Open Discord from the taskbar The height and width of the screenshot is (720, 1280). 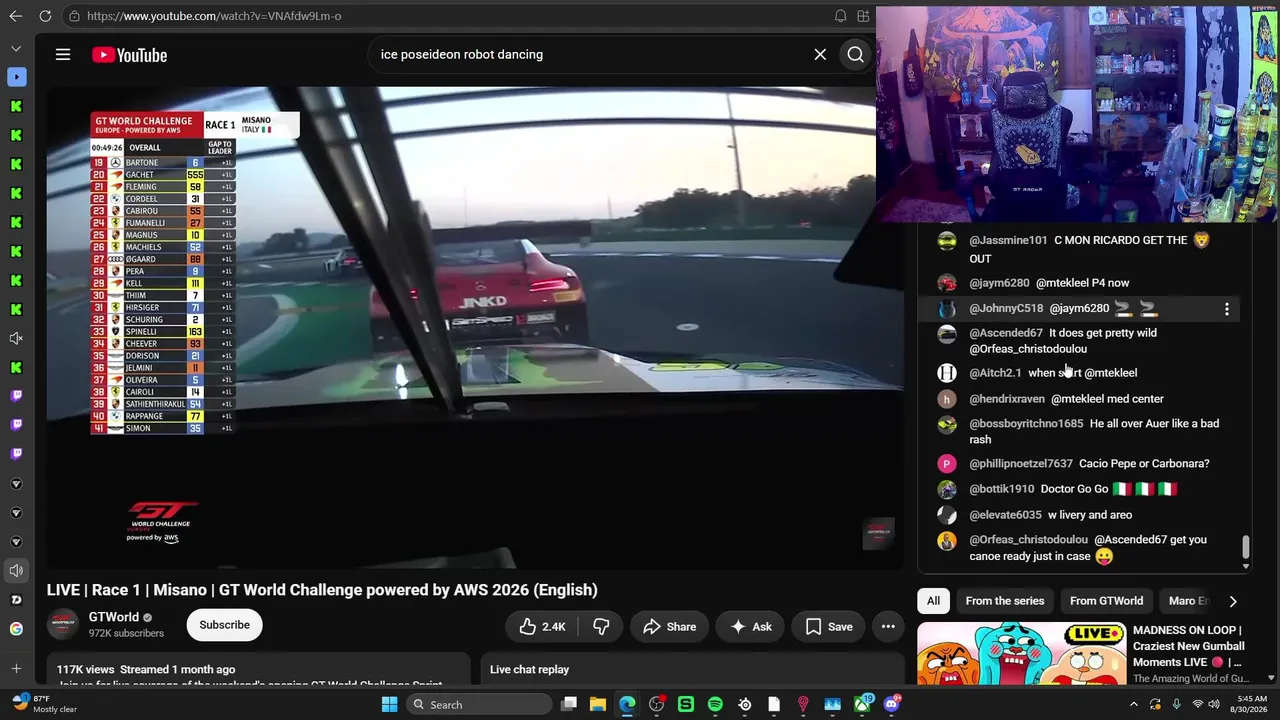[891, 705]
